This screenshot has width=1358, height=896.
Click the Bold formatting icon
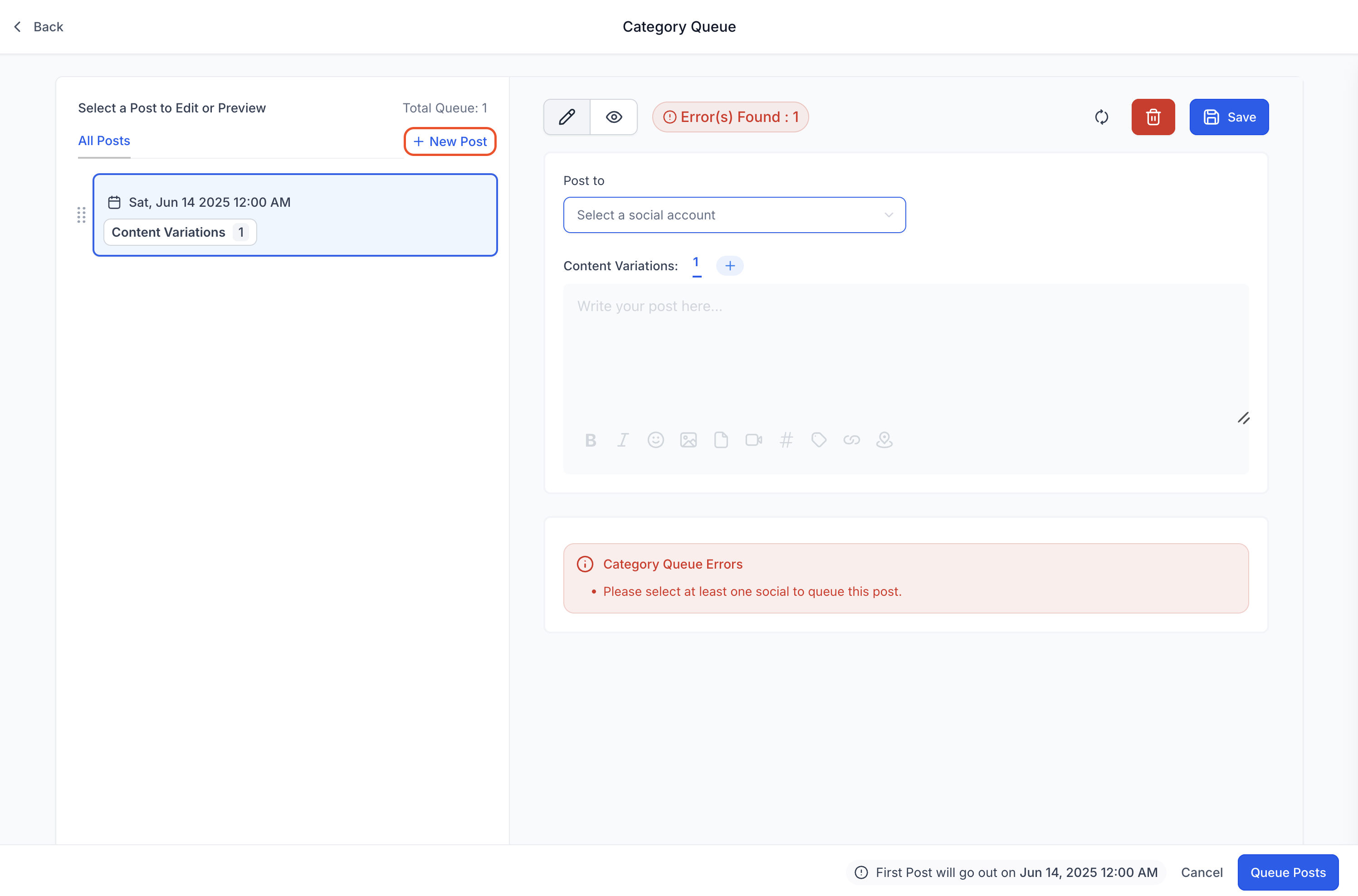point(591,440)
